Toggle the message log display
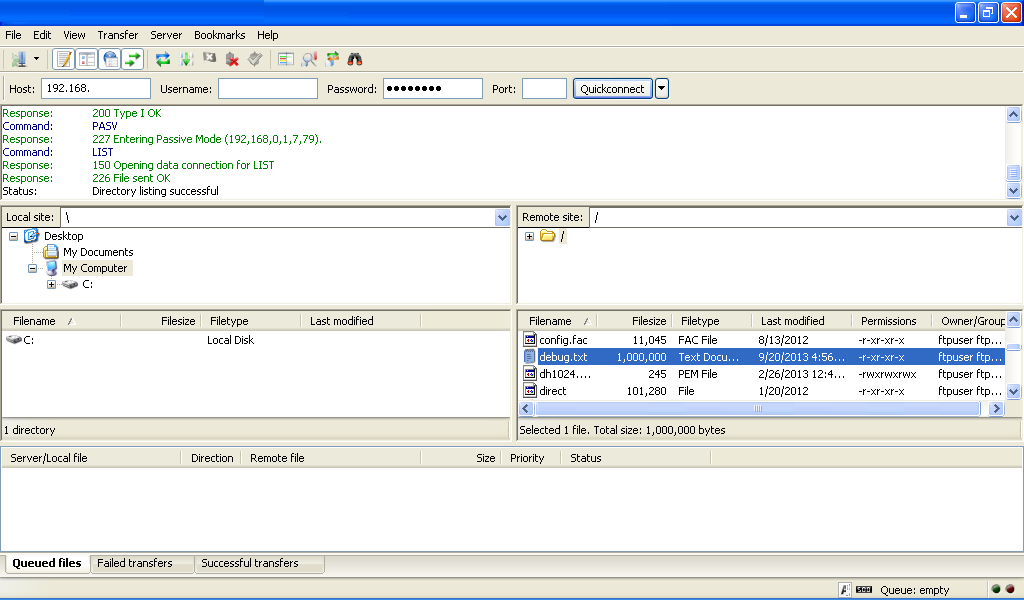Screen dimensions: 1024x600 click(63, 59)
